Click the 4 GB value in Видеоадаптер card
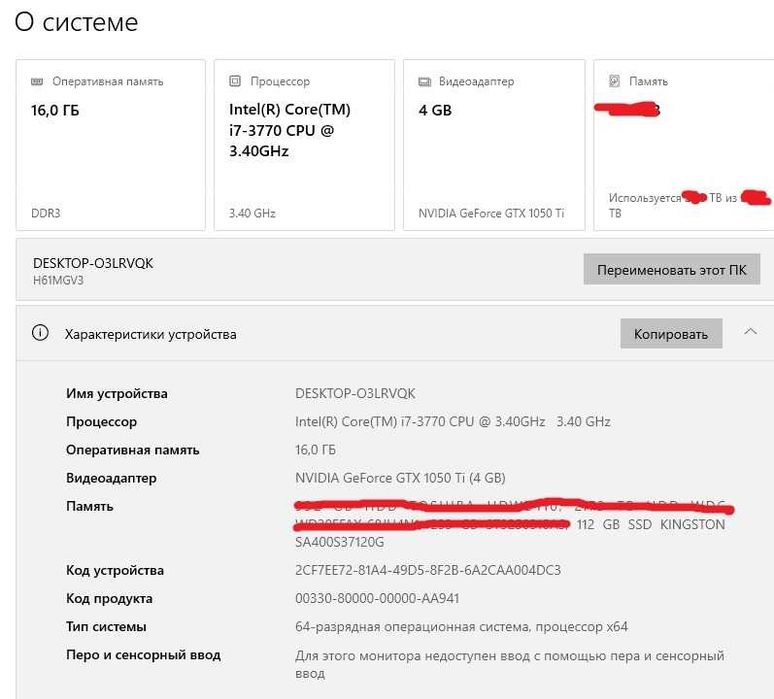The image size is (774, 699). tap(435, 110)
